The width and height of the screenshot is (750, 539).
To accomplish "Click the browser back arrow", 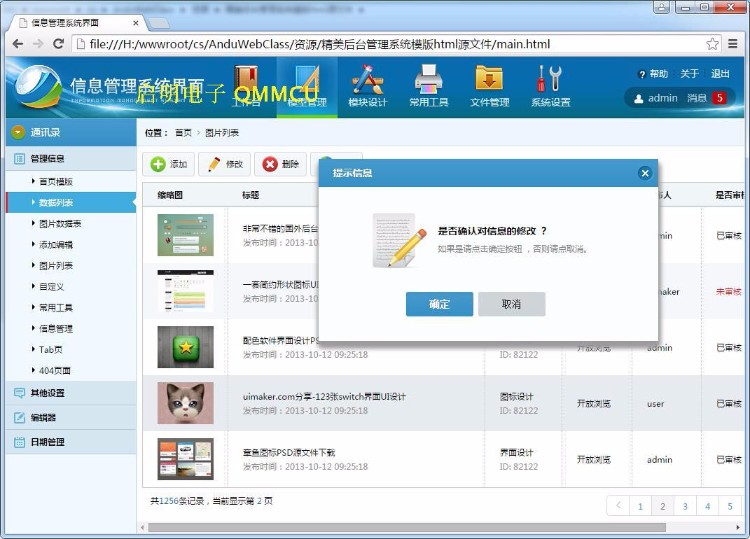I will coord(18,44).
